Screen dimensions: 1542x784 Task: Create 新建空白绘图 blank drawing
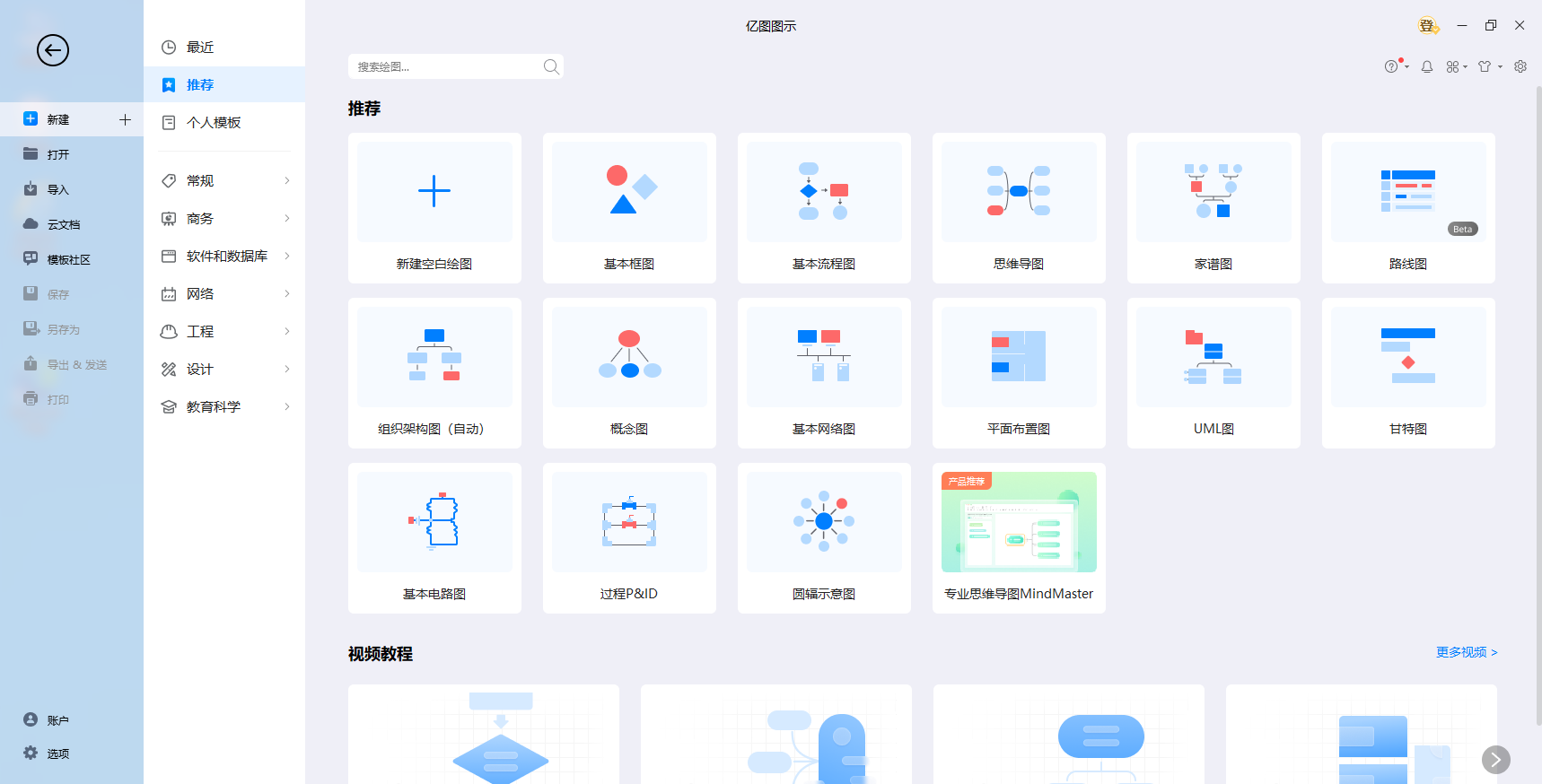coord(434,208)
